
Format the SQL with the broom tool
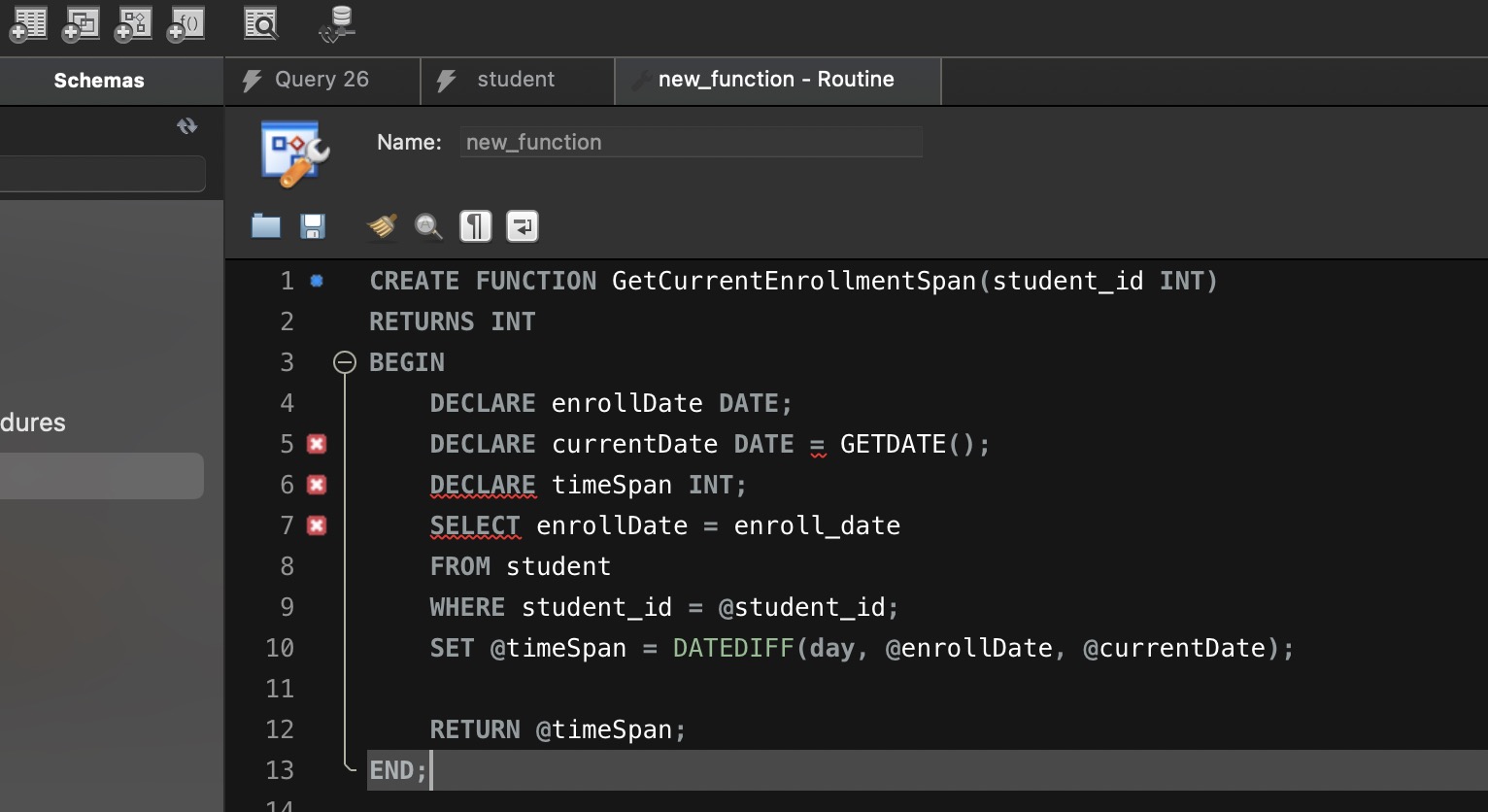pos(381,225)
